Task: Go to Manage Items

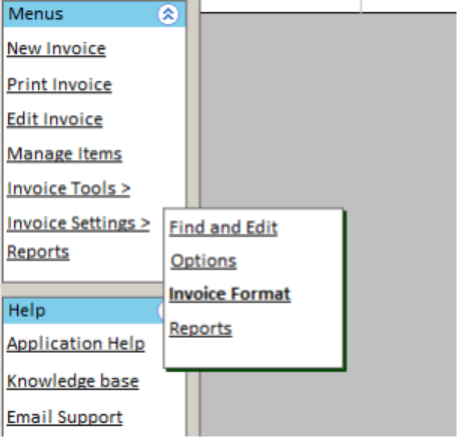Action: point(64,154)
